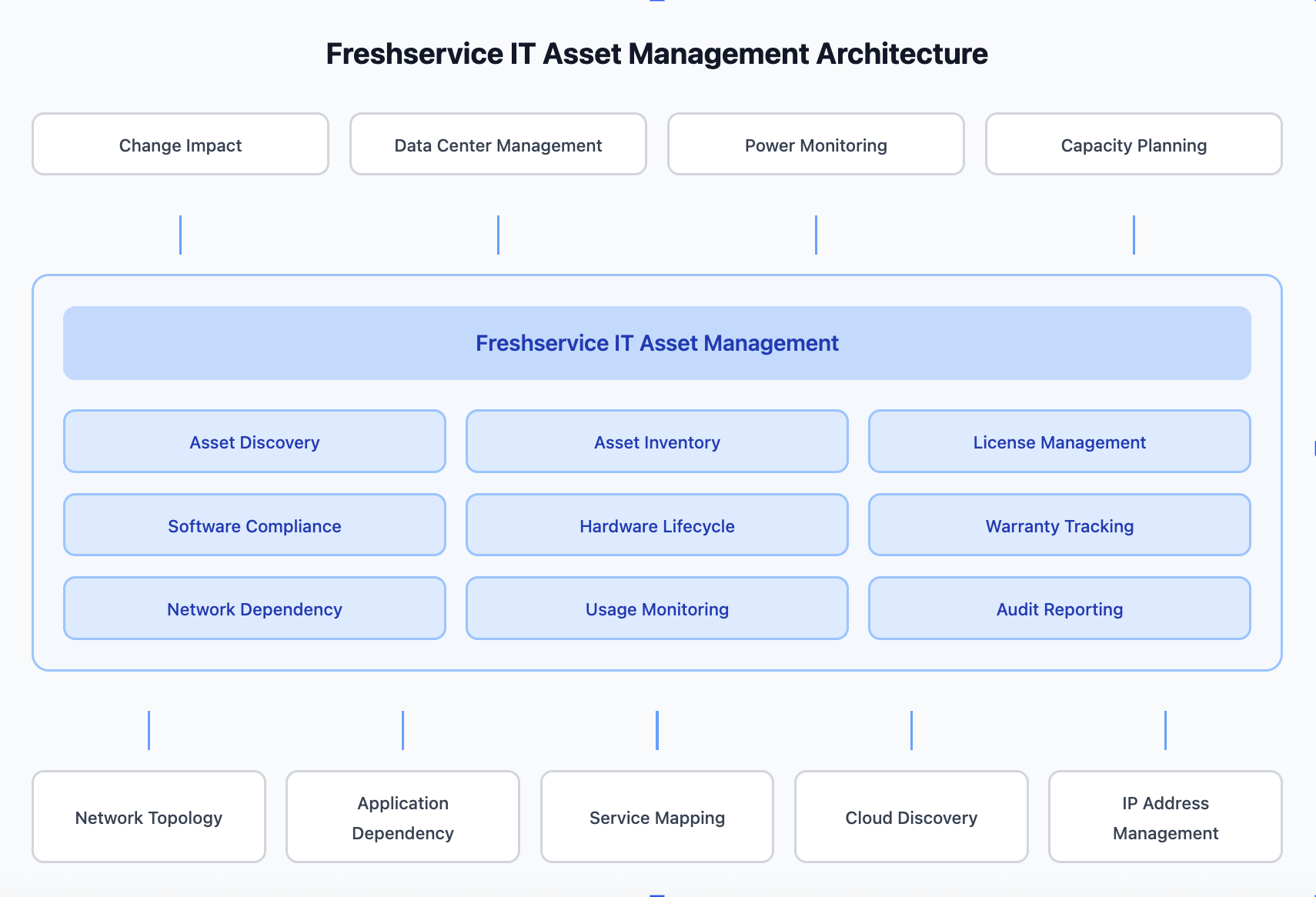Click the Warranty Tracking module
Viewport: 1316px width, 897px height.
pos(1060,525)
